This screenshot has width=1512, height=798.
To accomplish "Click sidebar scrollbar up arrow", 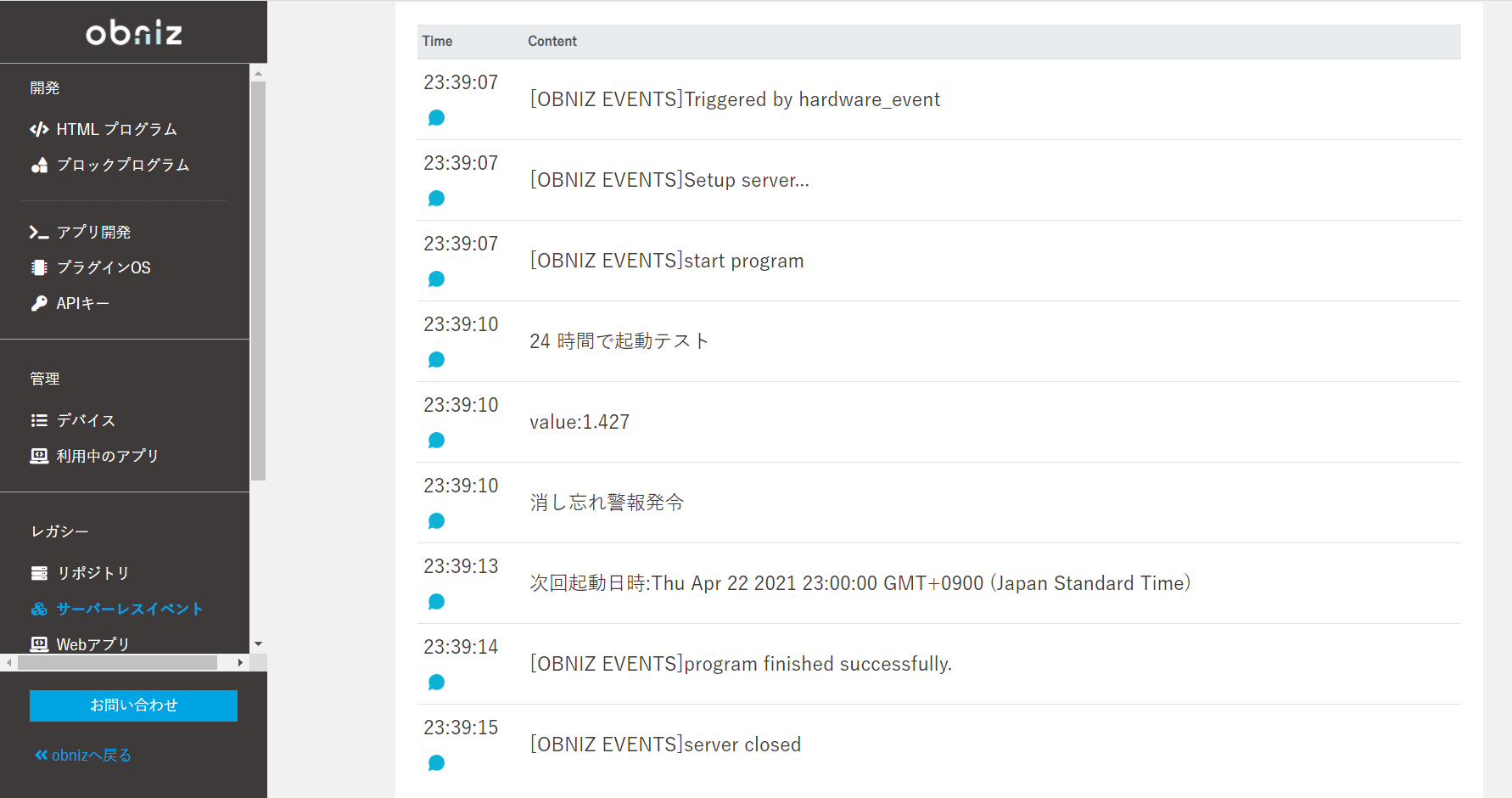I will click(x=259, y=74).
